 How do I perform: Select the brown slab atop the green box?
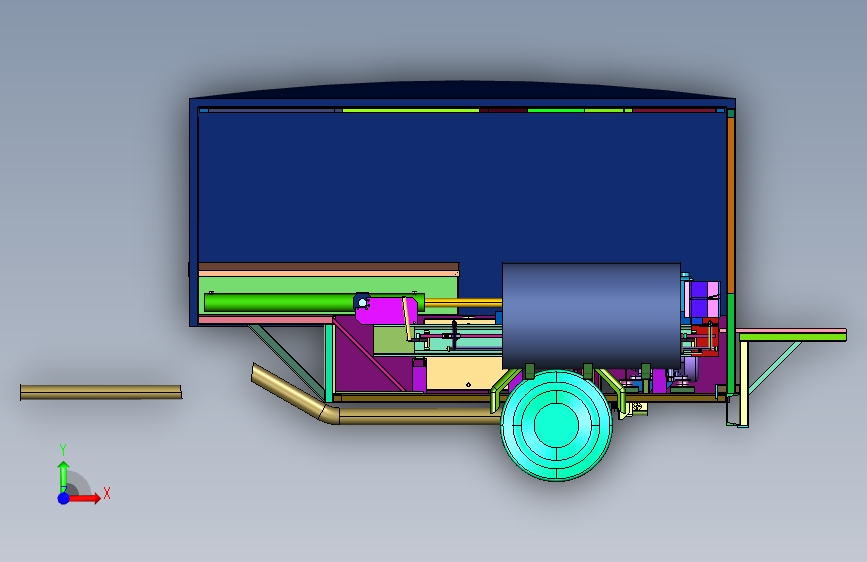328,267
